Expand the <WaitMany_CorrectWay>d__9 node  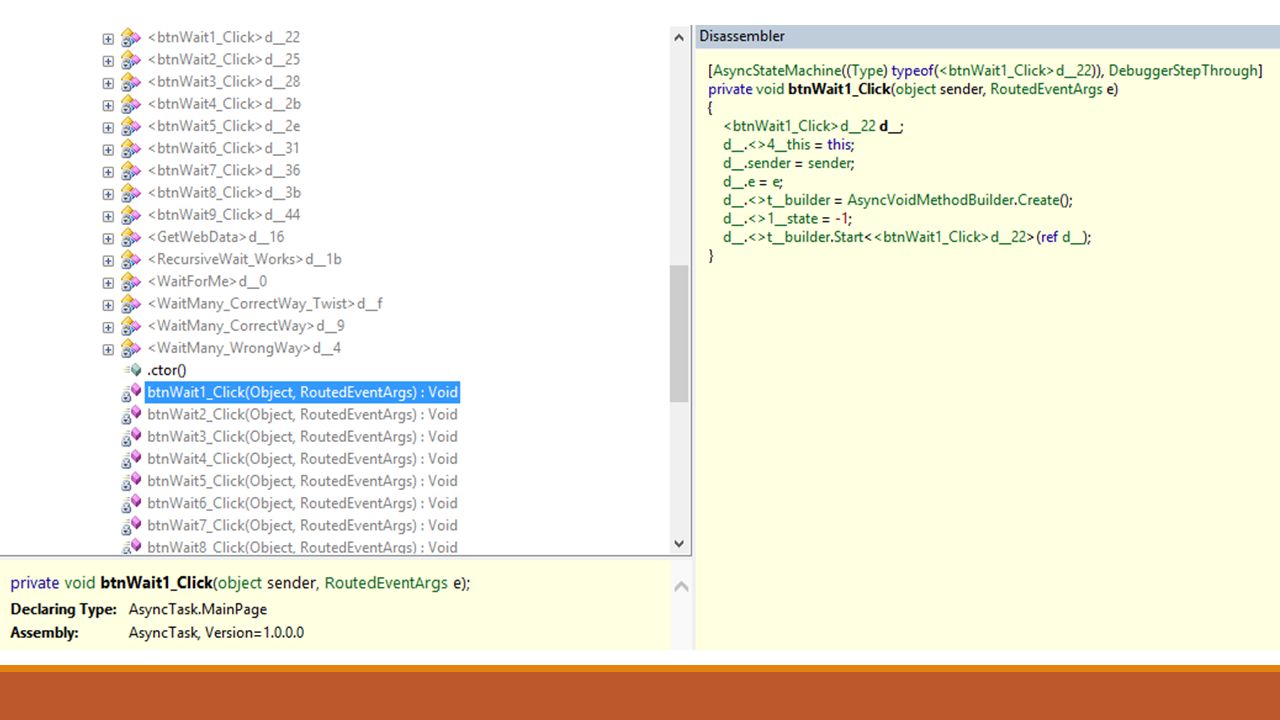[x=108, y=327]
